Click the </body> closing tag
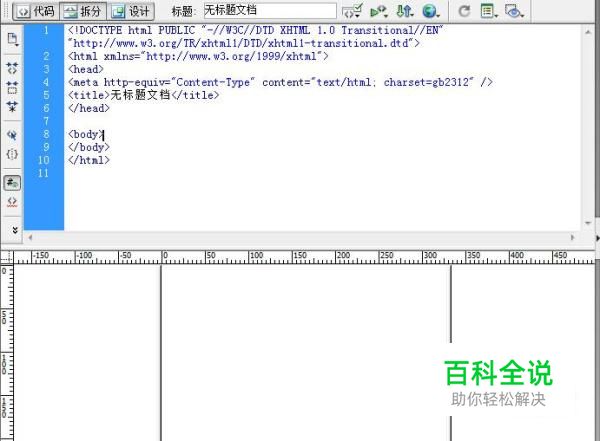The width and height of the screenshot is (600, 441). 89,147
